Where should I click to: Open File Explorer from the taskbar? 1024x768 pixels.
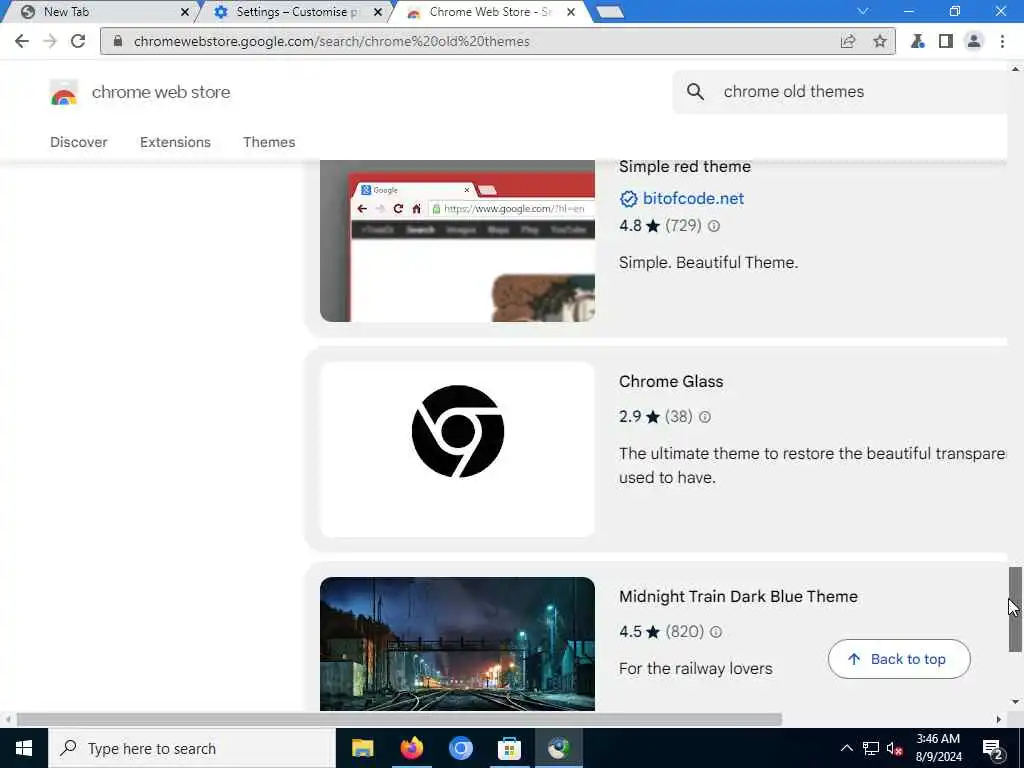pos(362,748)
